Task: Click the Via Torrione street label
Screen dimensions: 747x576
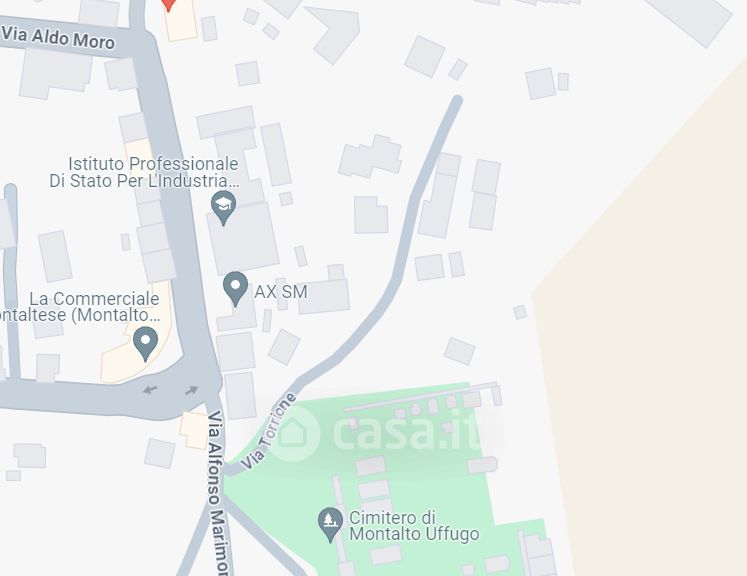Action: tap(268, 431)
